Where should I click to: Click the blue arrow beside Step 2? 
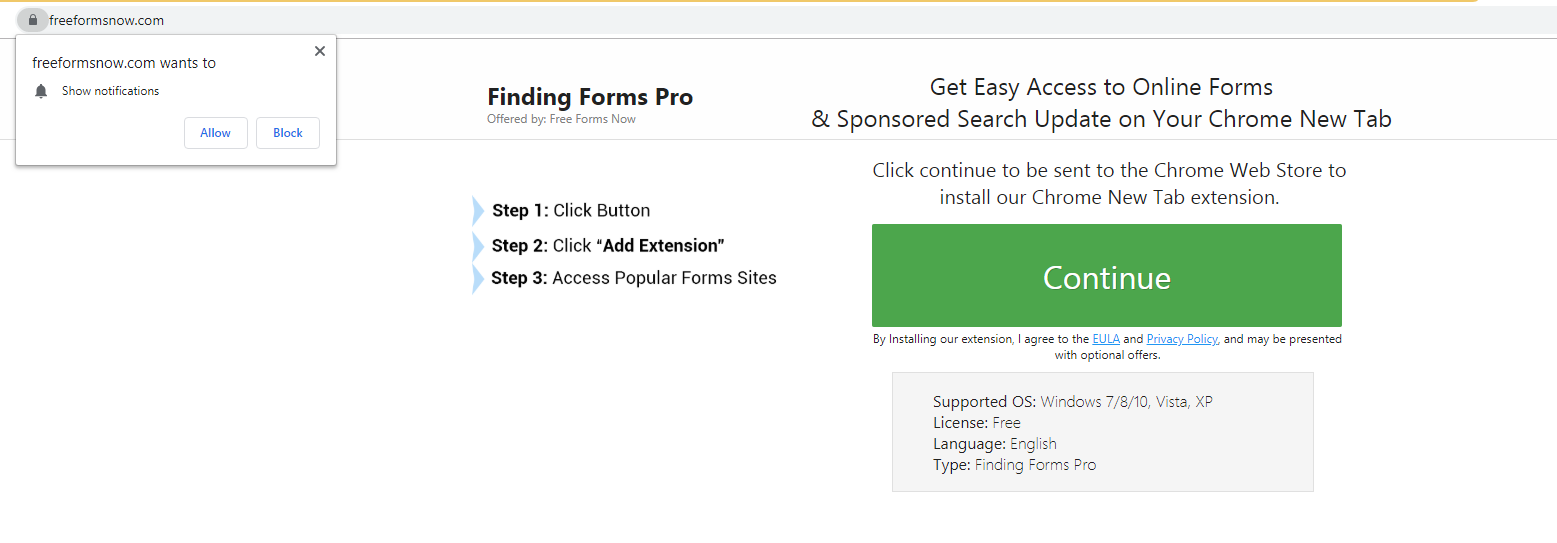pos(478,246)
